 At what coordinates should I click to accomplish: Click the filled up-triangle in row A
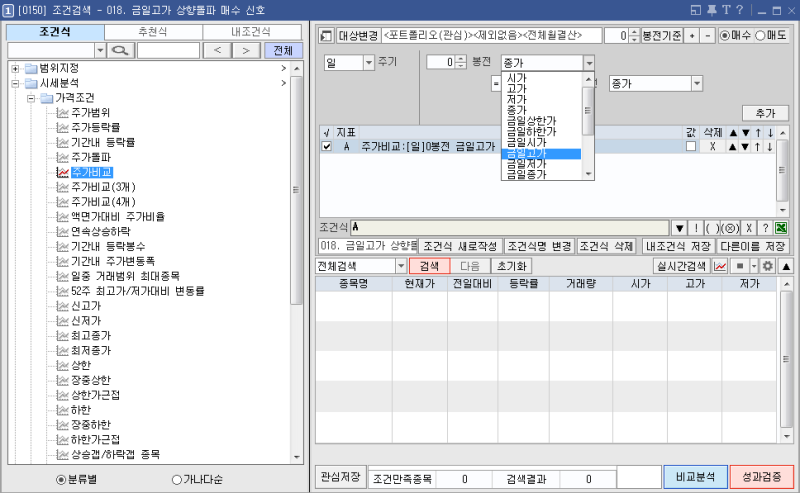tap(733, 147)
